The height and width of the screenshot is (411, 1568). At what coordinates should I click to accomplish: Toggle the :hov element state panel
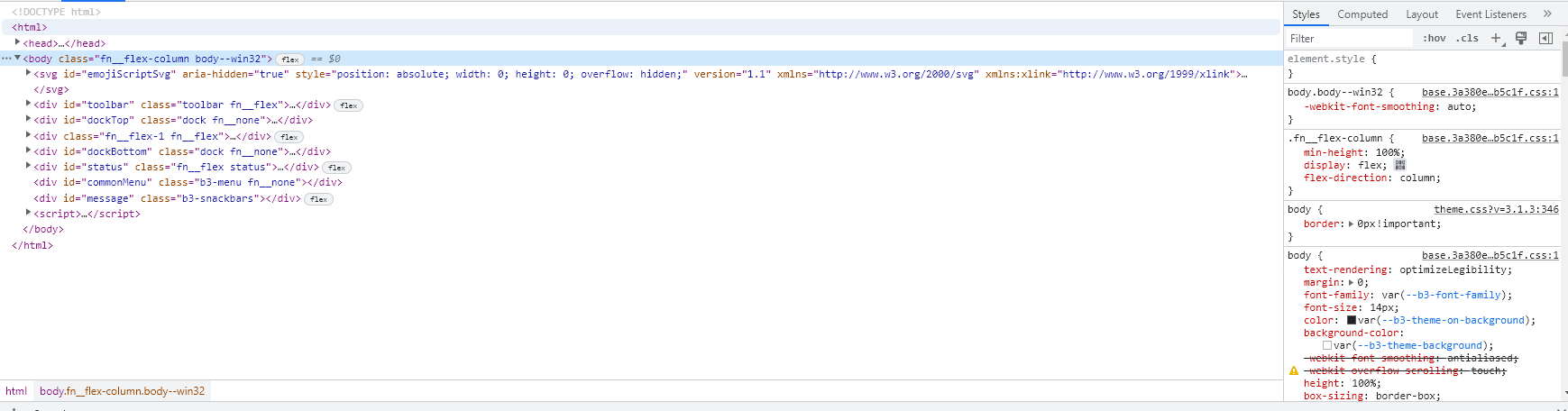(x=1434, y=38)
